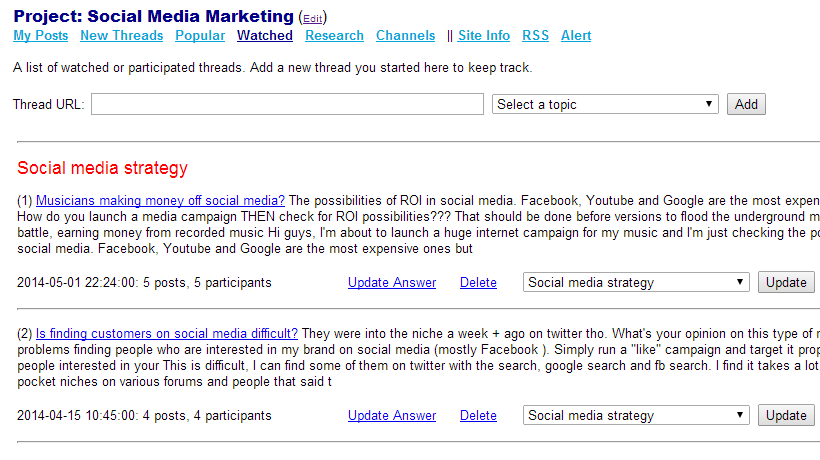Expand topic dropdown for the first thread
The width and height of the screenshot is (820, 460).
636,282
